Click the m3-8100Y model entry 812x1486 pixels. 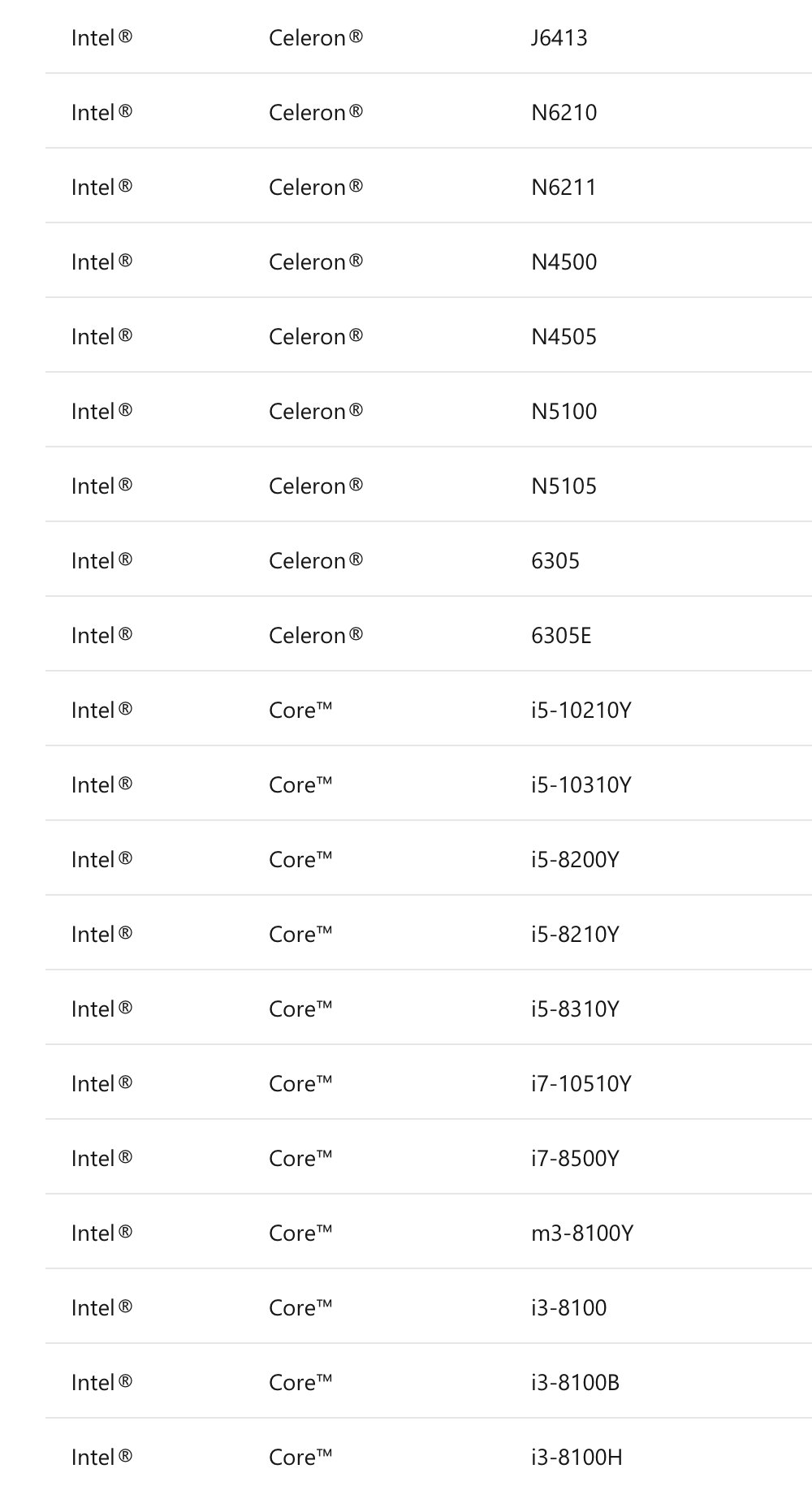point(581,1233)
